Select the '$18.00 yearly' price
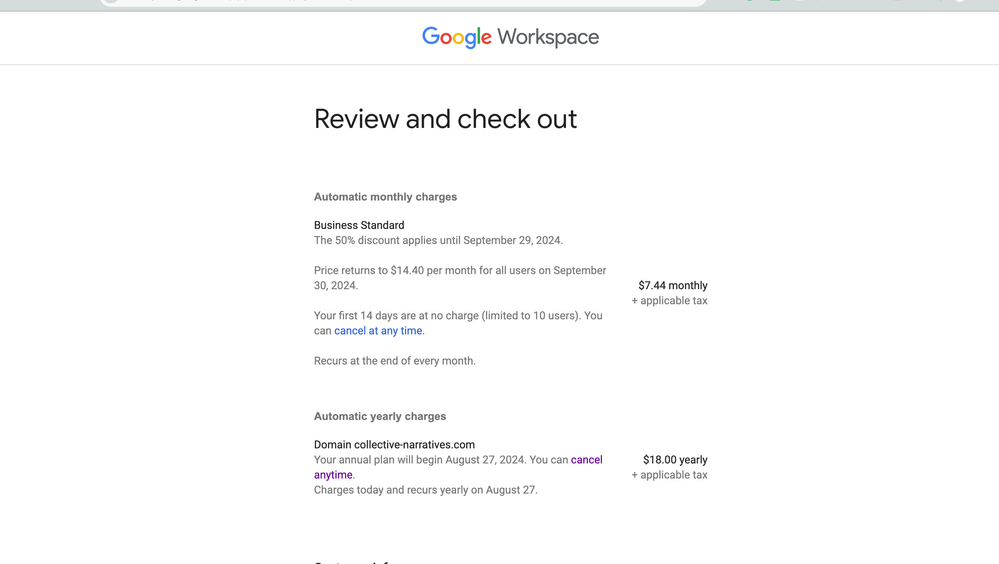 (x=675, y=460)
